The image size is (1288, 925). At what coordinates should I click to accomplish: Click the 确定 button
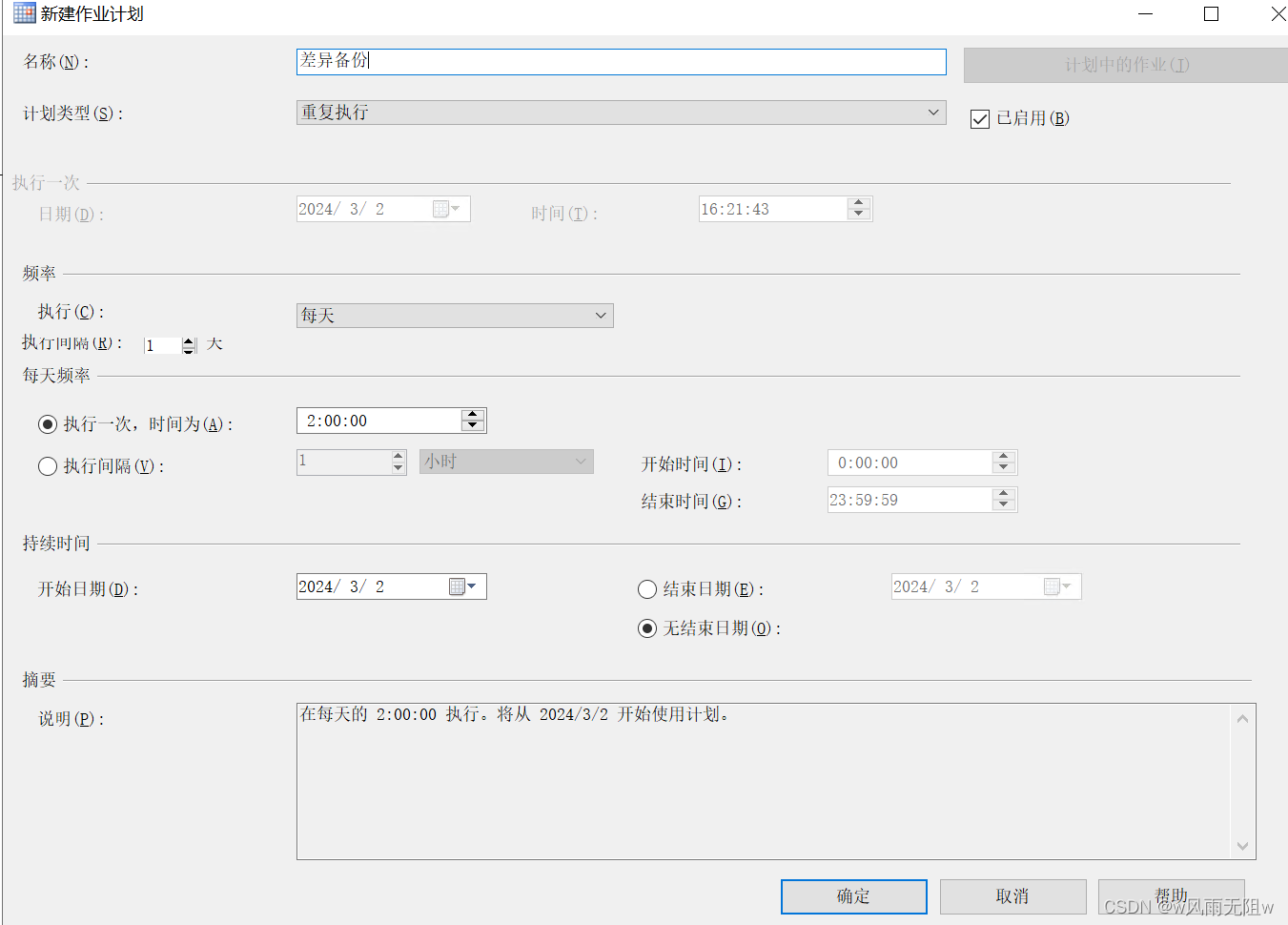tap(854, 896)
